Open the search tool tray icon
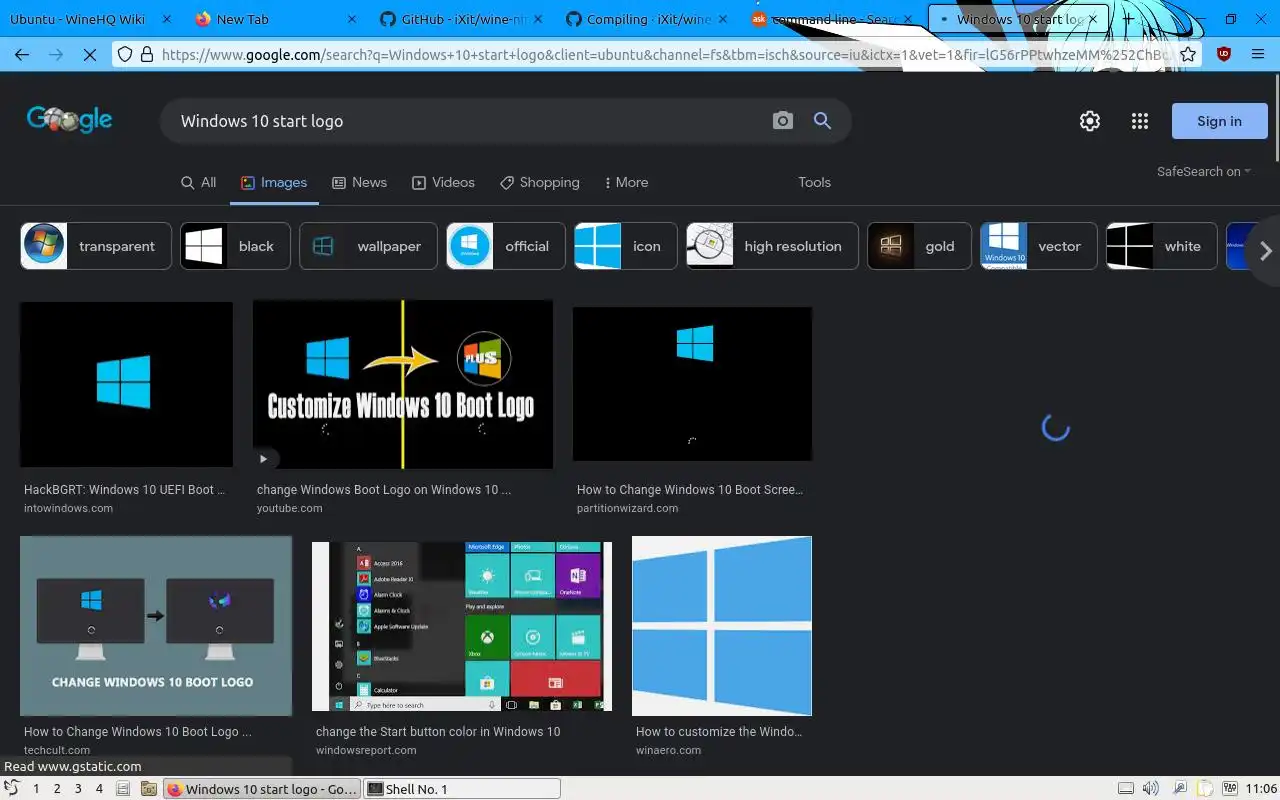The image size is (1280, 800). click(x=1179, y=789)
